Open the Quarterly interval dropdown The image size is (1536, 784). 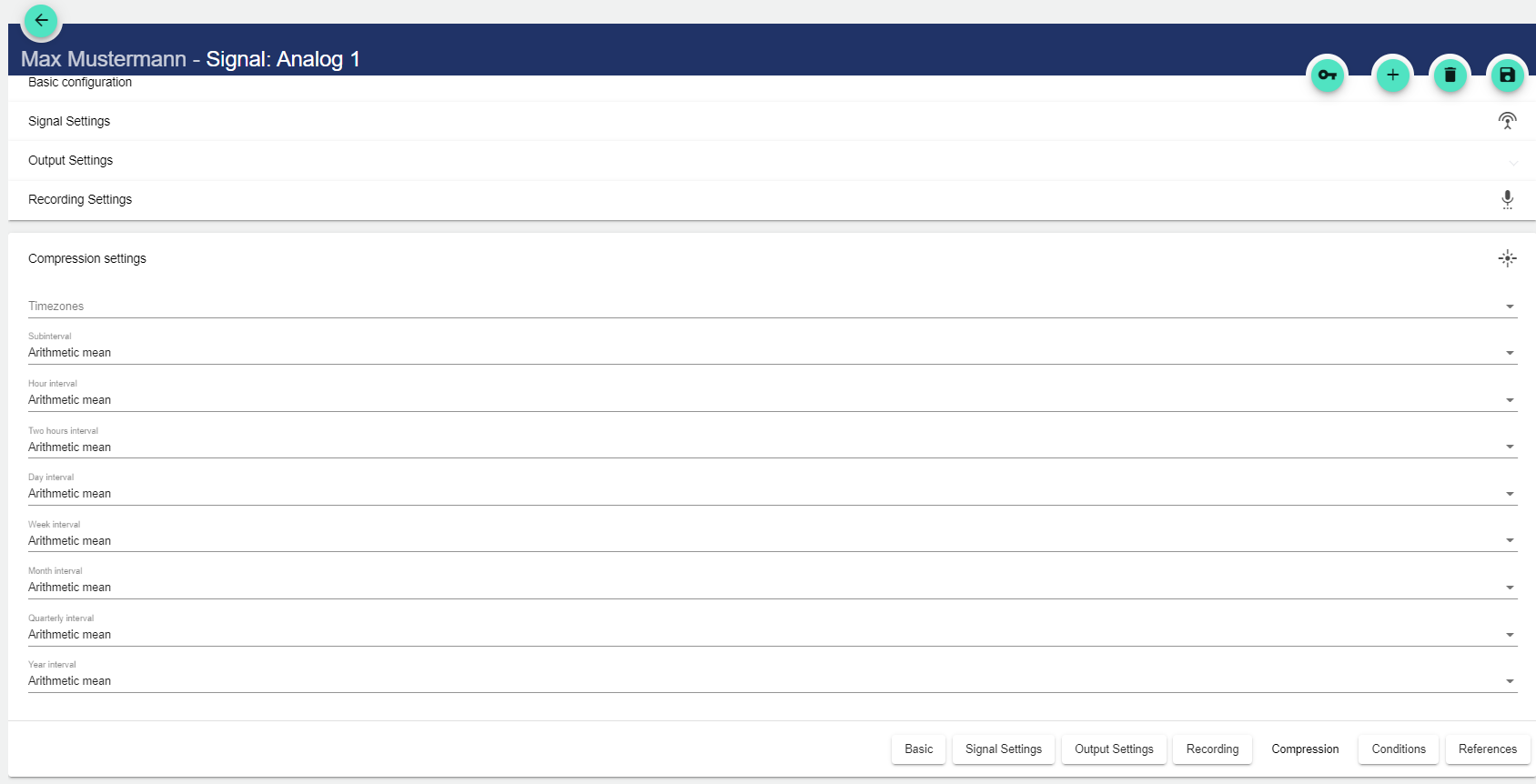772,635
